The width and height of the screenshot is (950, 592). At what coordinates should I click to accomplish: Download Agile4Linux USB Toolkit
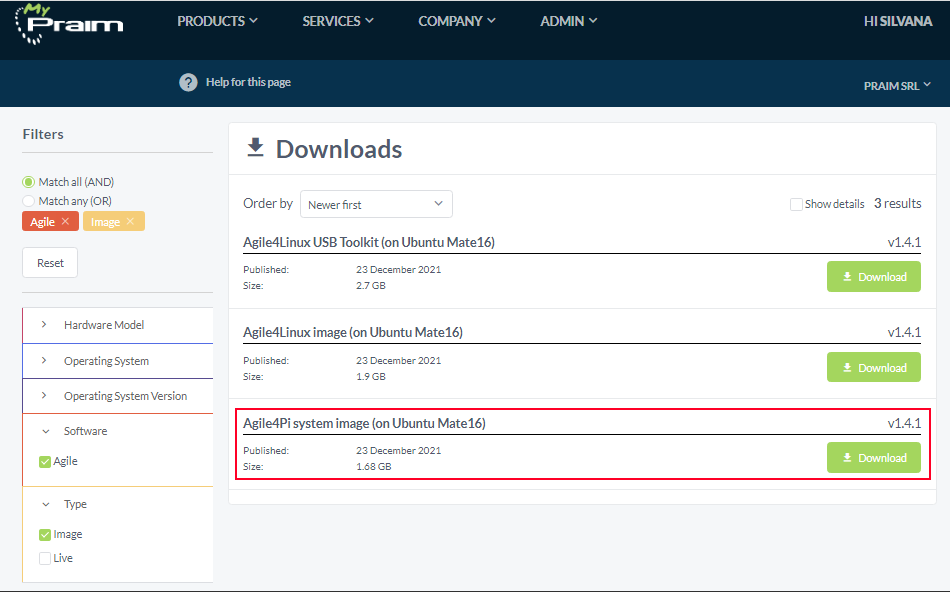(x=874, y=277)
